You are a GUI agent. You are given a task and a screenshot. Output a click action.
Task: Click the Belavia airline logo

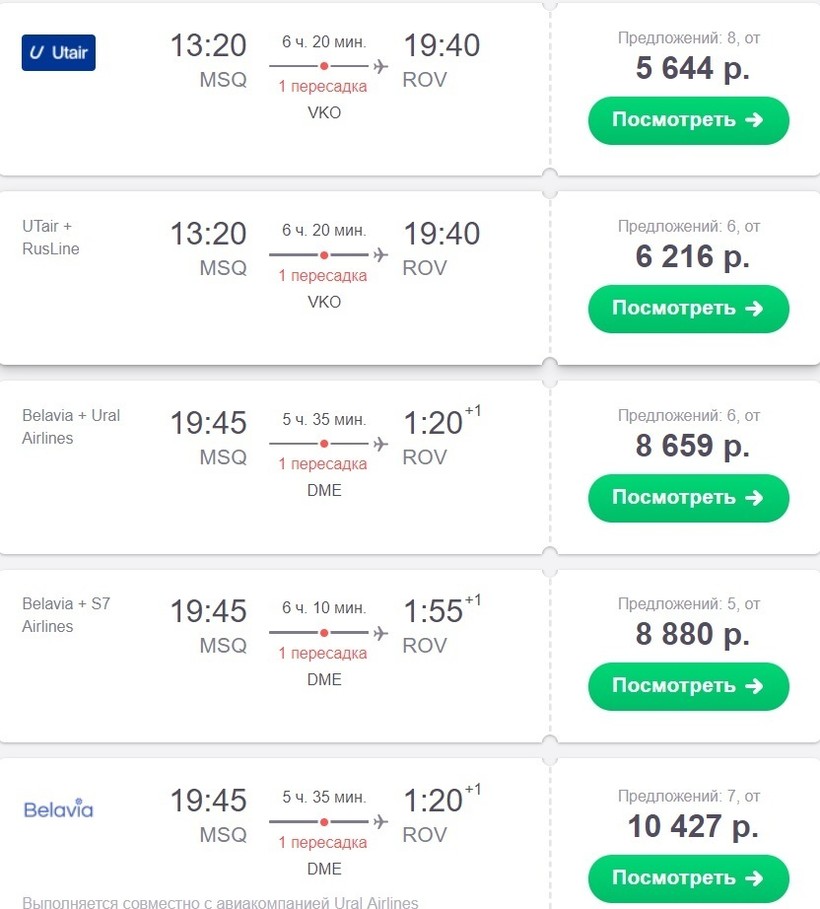[58, 808]
